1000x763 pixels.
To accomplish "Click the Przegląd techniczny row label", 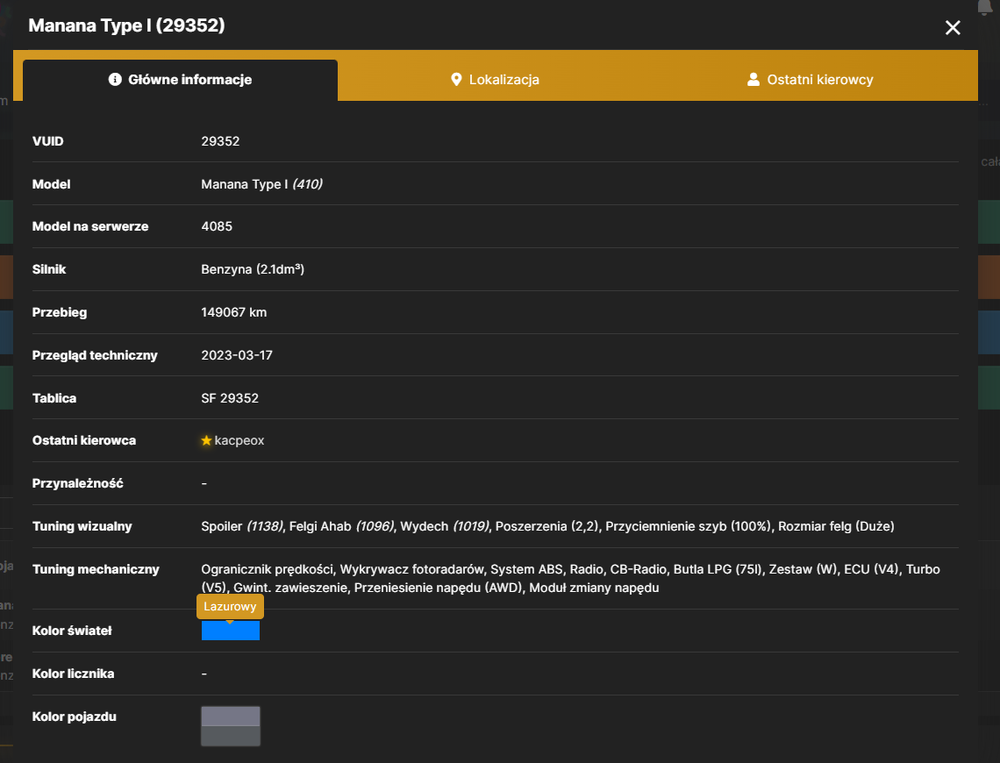I will pos(95,355).
